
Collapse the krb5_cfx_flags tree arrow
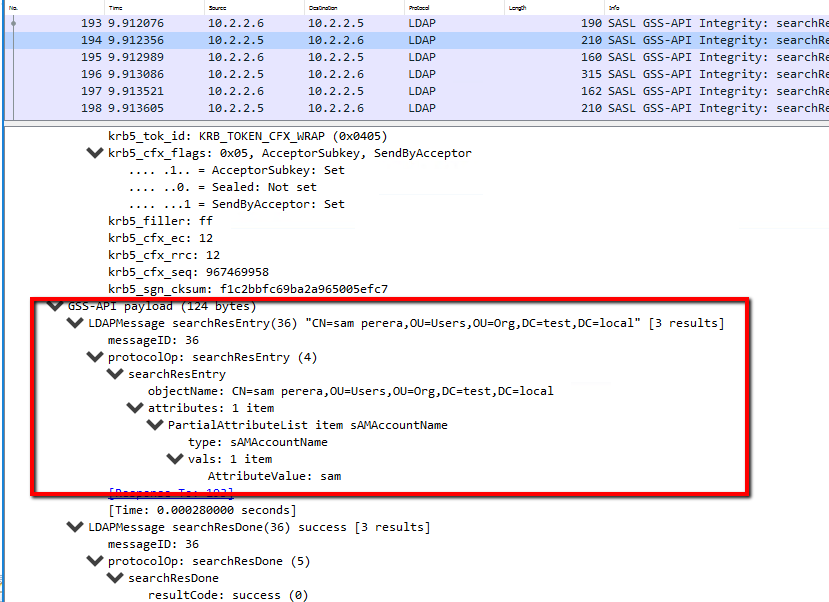[95, 153]
